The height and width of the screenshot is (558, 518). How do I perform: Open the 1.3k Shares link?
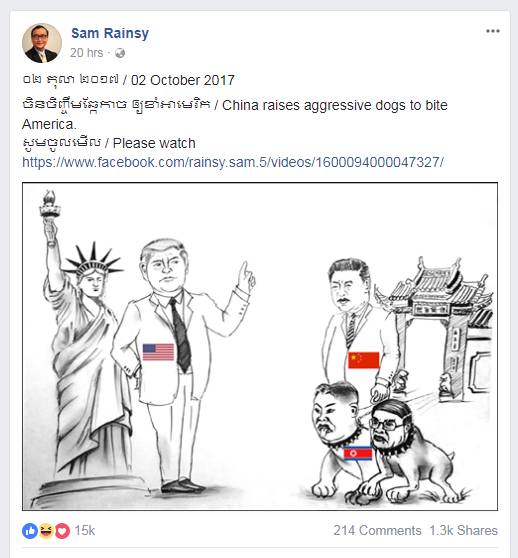pos(463,531)
